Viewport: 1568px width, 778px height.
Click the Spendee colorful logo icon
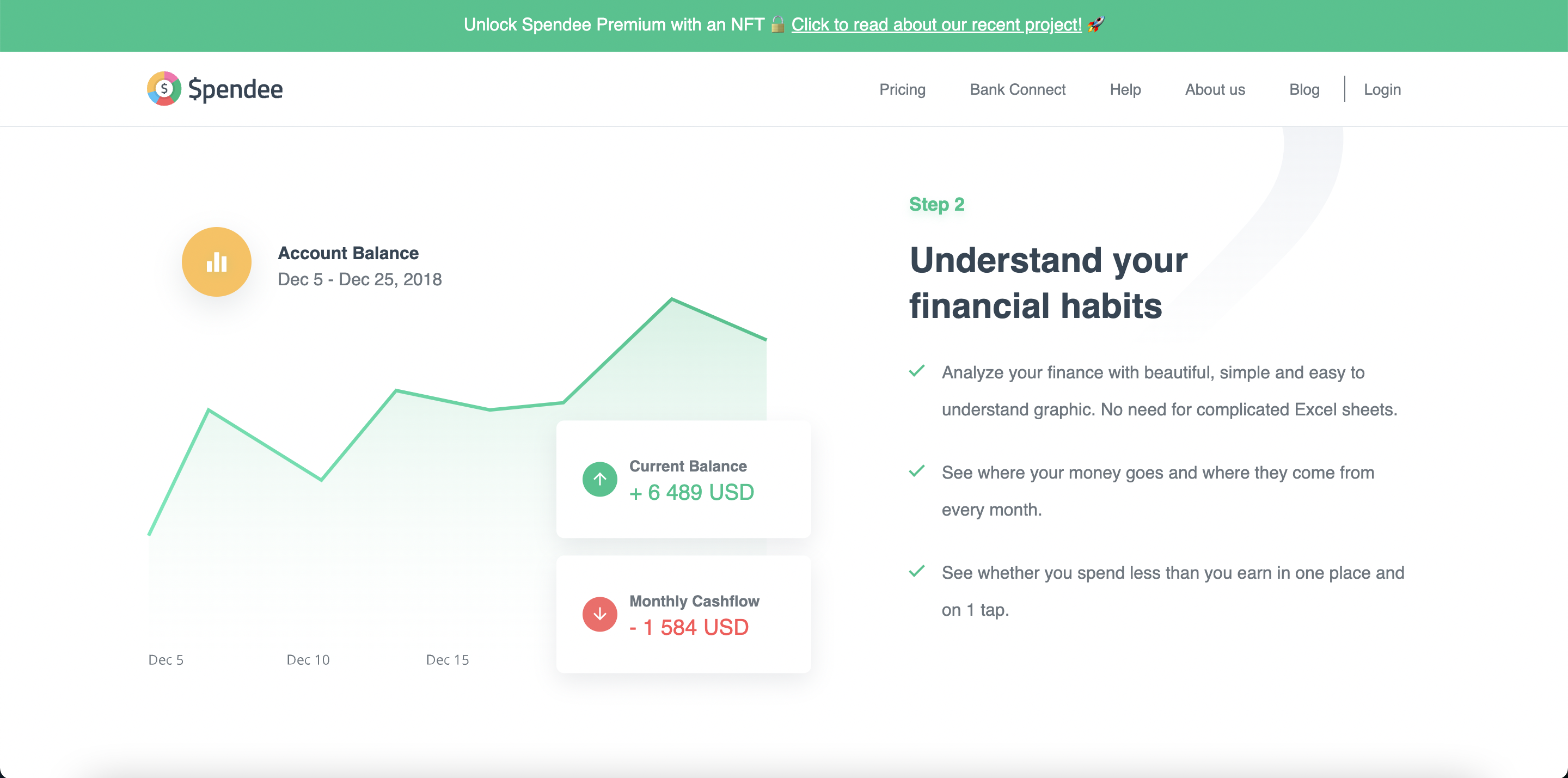tap(164, 89)
